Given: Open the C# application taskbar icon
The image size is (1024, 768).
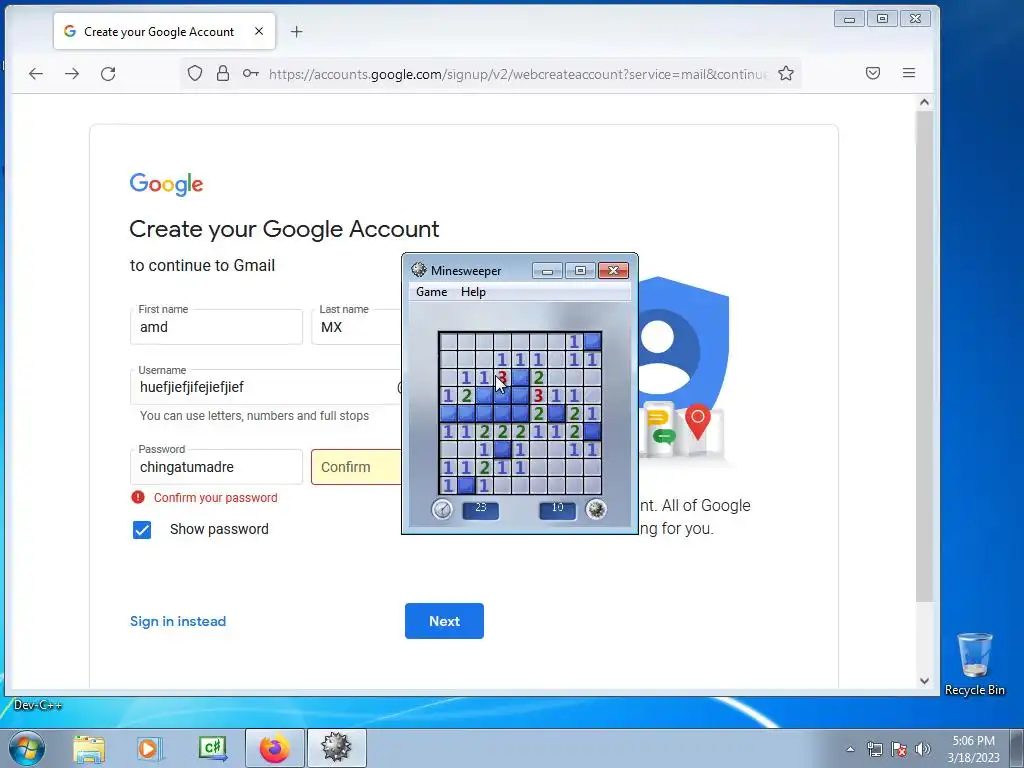Looking at the screenshot, I should 212,748.
